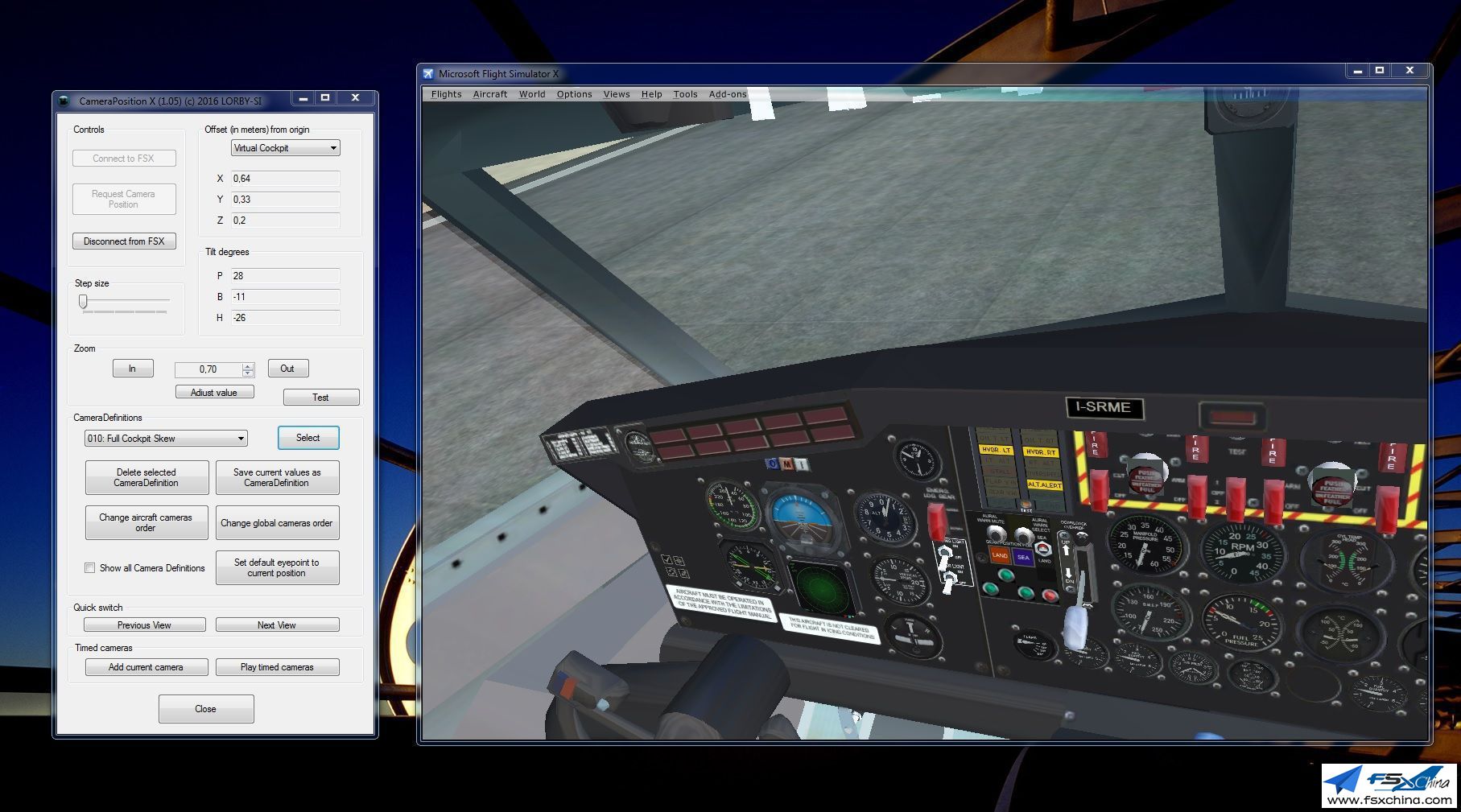Screen dimensions: 1461x812
Task: Click the altimeter gauge right of attitude indicator
Action: [885, 517]
